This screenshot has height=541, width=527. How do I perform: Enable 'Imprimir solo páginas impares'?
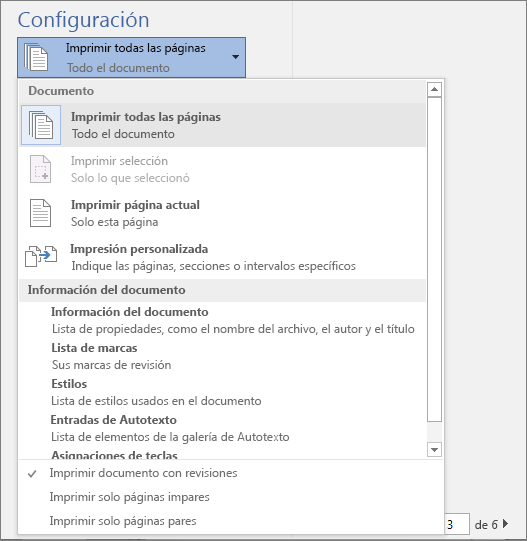129,497
